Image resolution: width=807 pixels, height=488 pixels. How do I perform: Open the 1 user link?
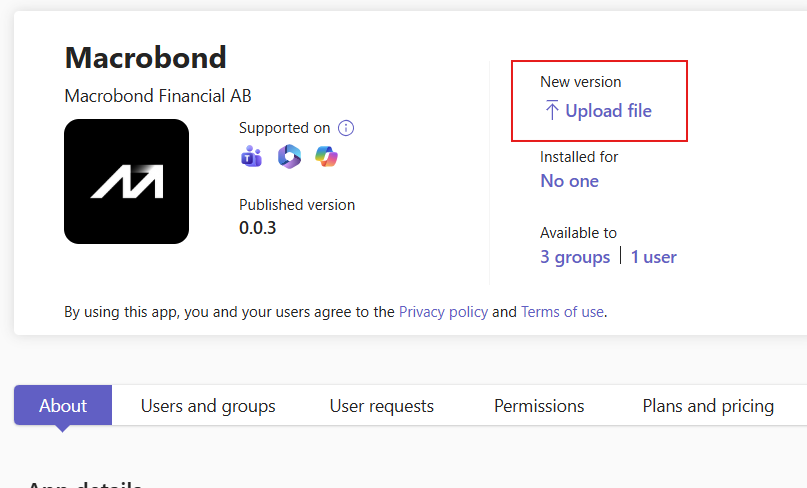click(x=654, y=257)
